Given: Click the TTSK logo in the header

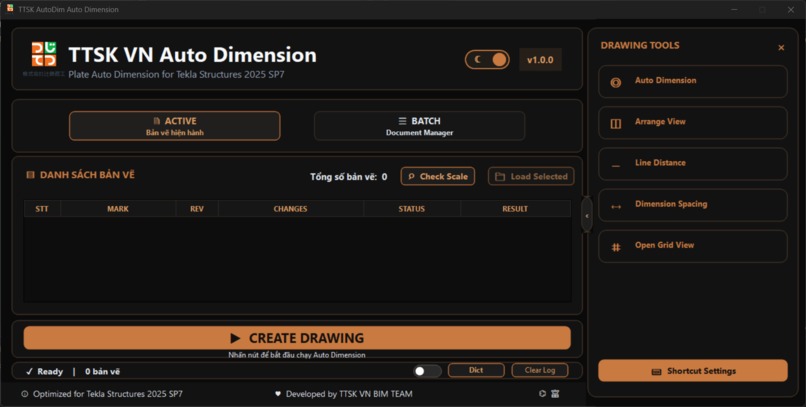Looking at the screenshot, I should pyautogui.click(x=44, y=54).
